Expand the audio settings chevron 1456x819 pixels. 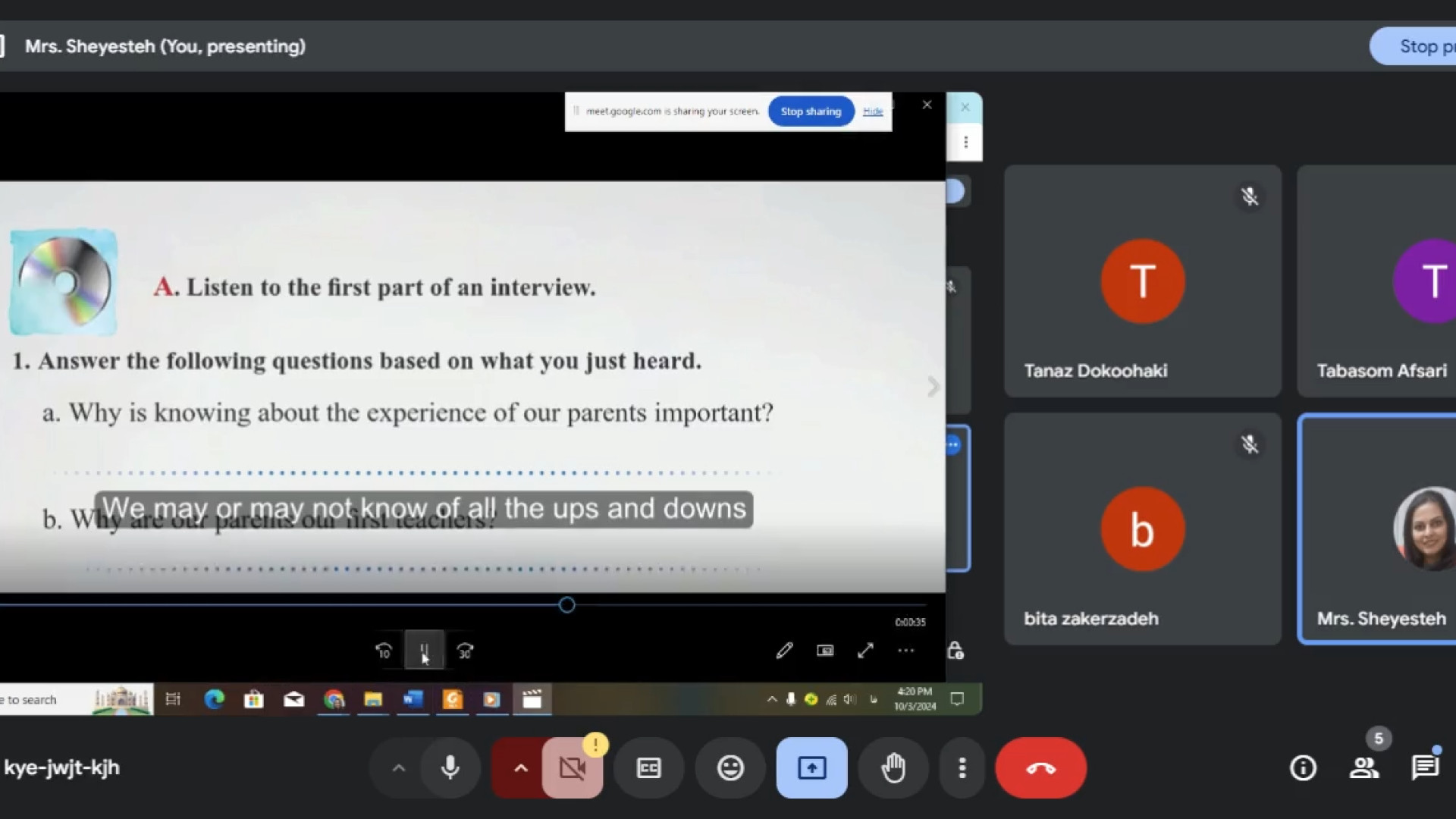tap(398, 767)
